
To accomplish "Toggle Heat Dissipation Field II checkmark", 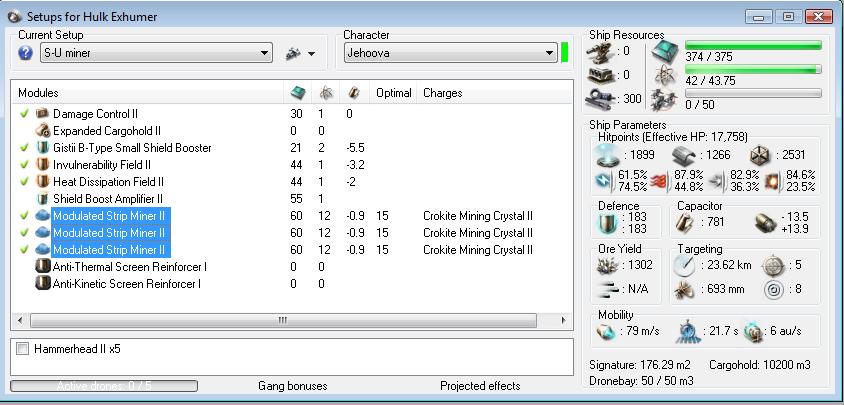I will 24,181.
